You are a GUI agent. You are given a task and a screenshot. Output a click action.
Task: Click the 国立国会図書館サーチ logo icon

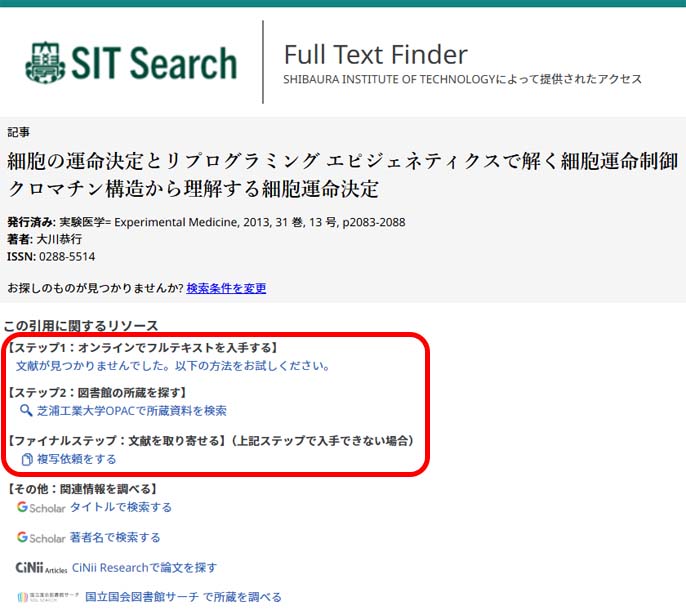pyautogui.click(x=48, y=597)
